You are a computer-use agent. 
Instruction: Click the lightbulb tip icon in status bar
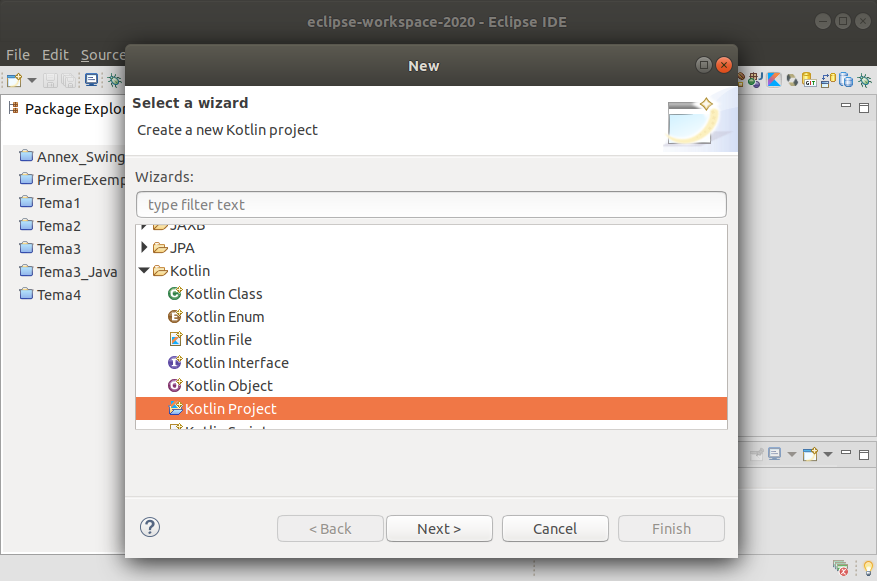(x=868, y=568)
